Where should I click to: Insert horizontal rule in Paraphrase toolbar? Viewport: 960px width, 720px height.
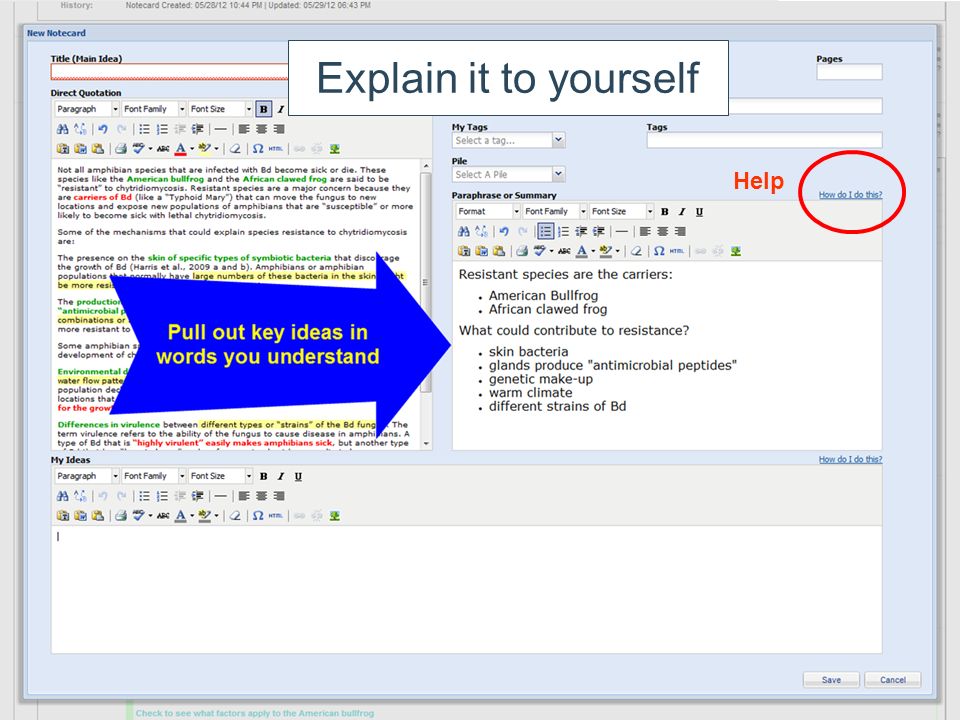tap(621, 231)
